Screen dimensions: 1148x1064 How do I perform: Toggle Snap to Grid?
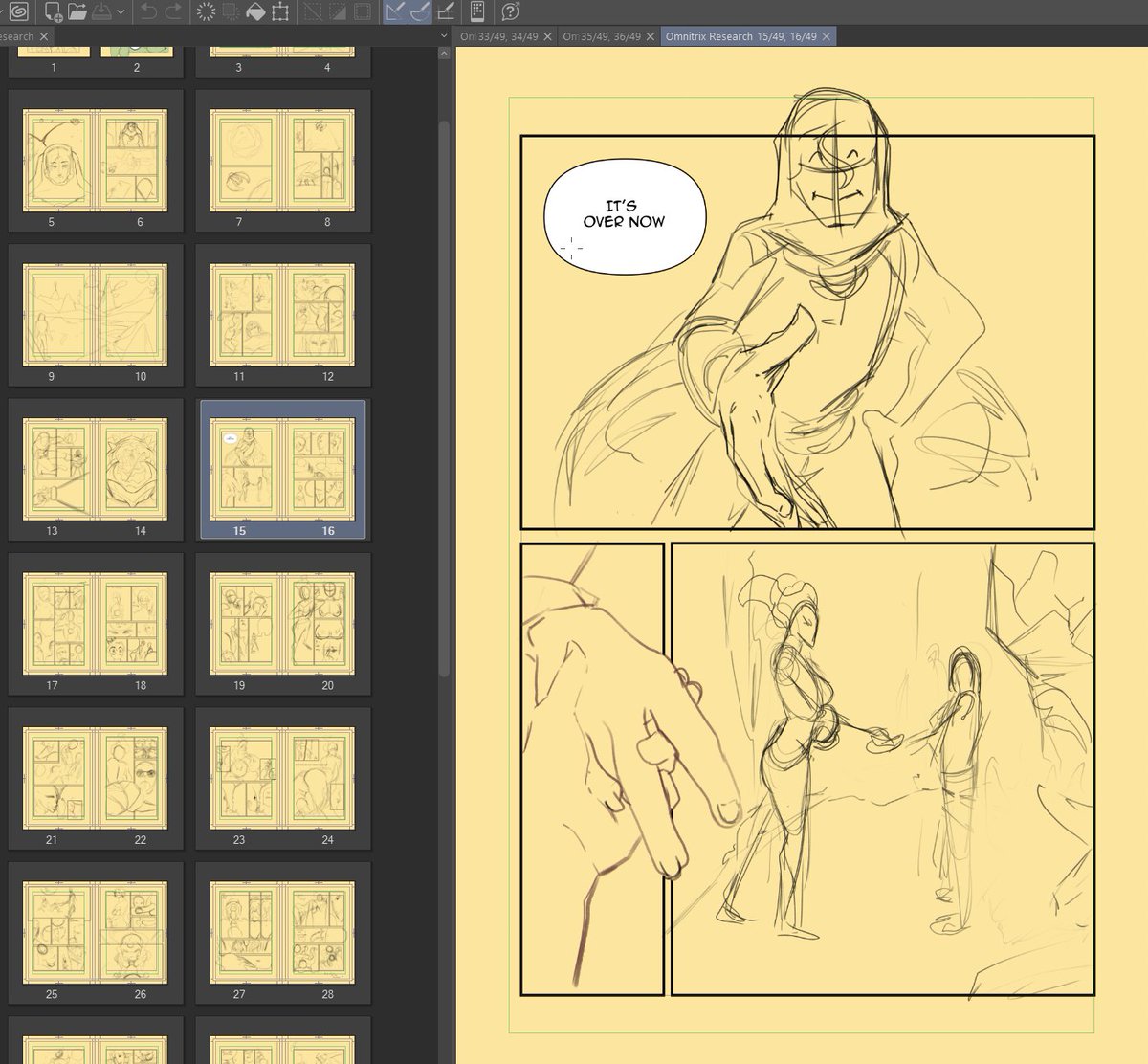pos(445,11)
